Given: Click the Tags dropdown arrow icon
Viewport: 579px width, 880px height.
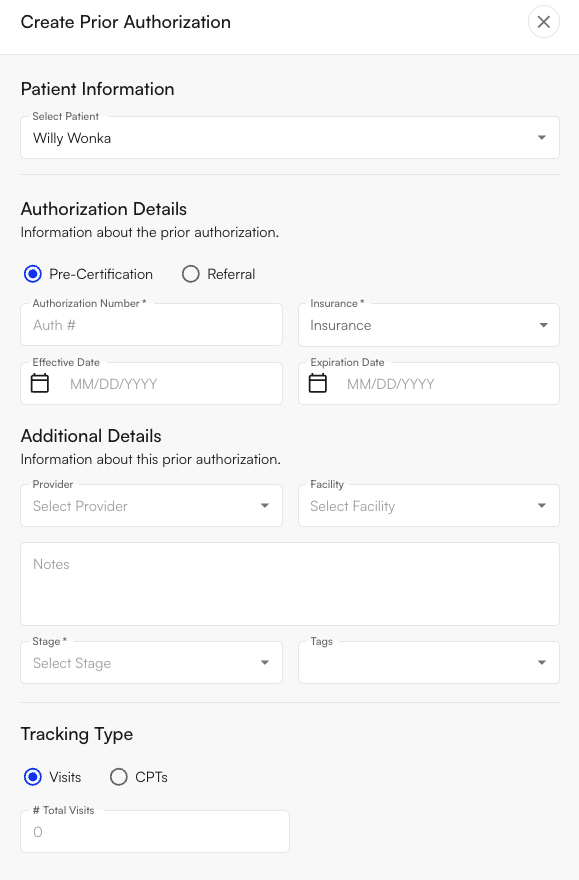Looking at the screenshot, I should click(x=541, y=663).
